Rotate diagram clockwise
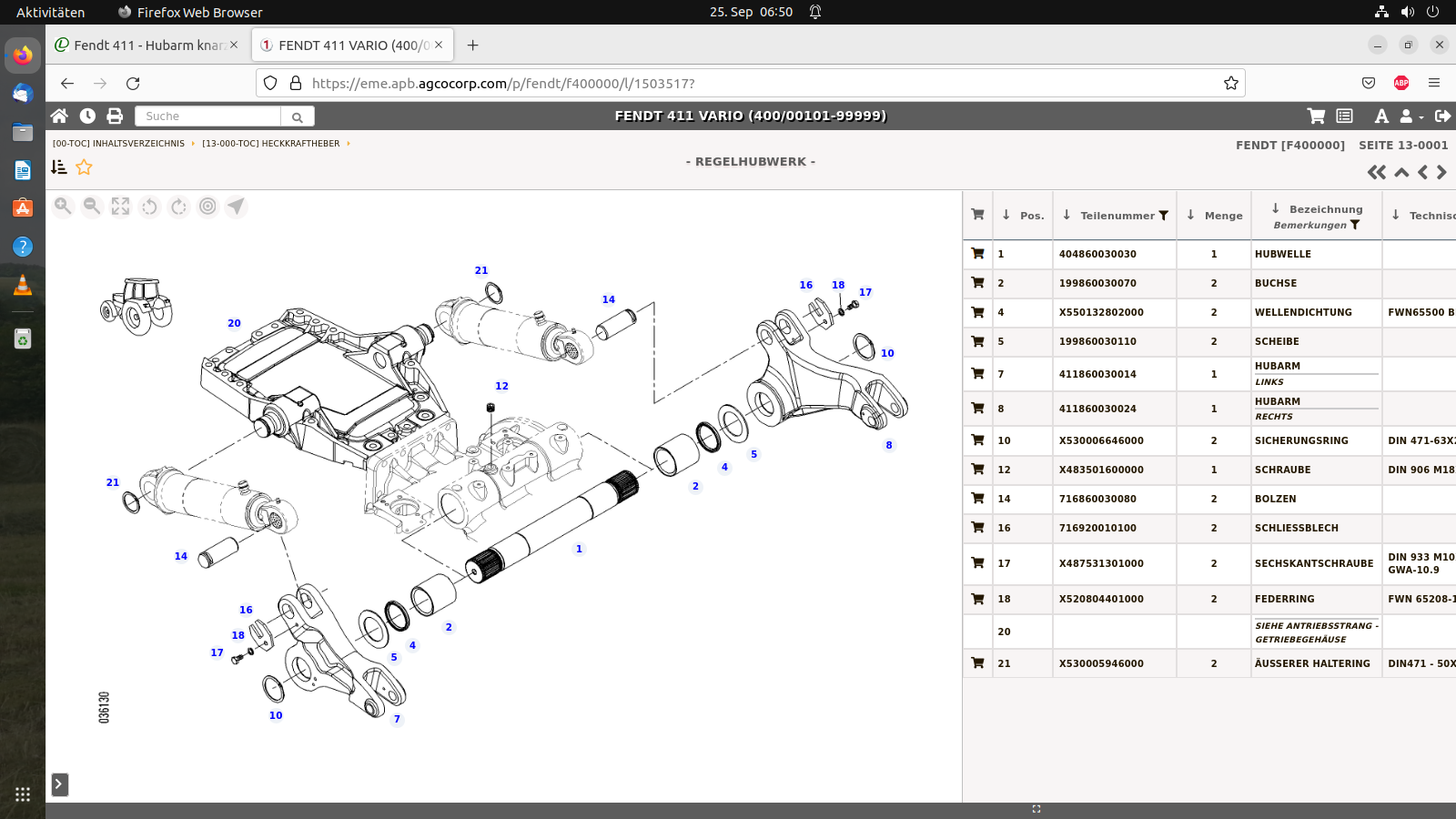This screenshot has width=1456, height=819. point(179,207)
